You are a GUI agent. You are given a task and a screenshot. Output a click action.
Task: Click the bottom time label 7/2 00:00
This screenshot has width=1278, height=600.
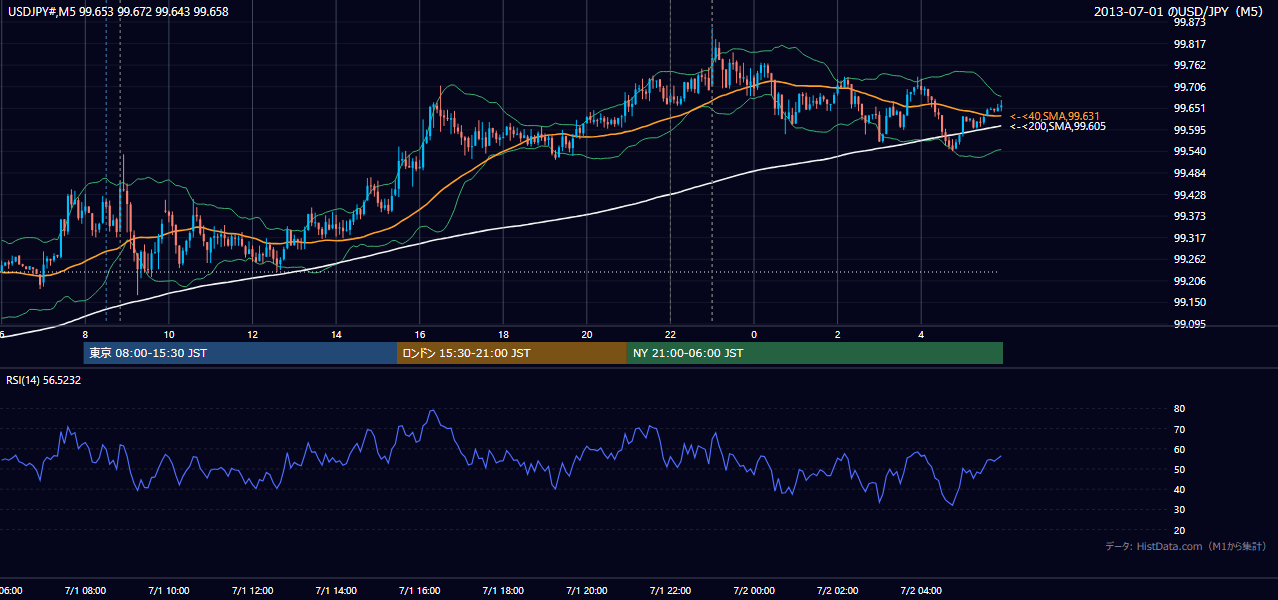coord(754,591)
